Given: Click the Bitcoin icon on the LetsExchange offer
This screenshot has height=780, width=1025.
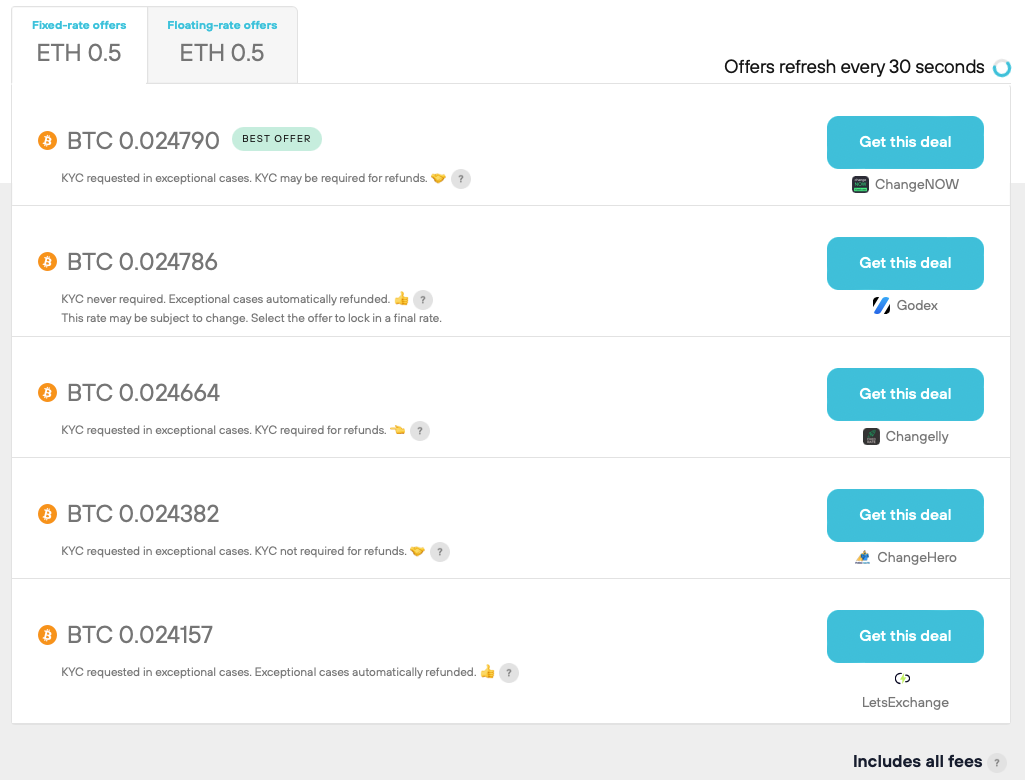Looking at the screenshot, I should (46, 635).
